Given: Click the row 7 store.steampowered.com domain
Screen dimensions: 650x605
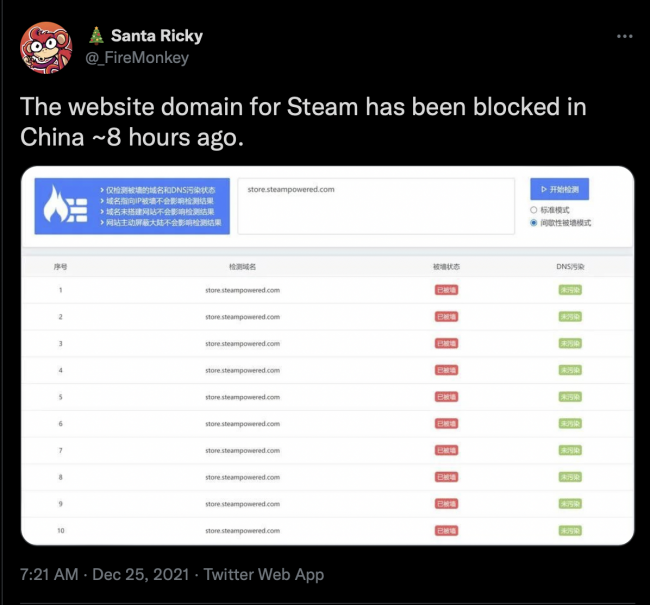Looking at the screenshot, I should (242, 450).
